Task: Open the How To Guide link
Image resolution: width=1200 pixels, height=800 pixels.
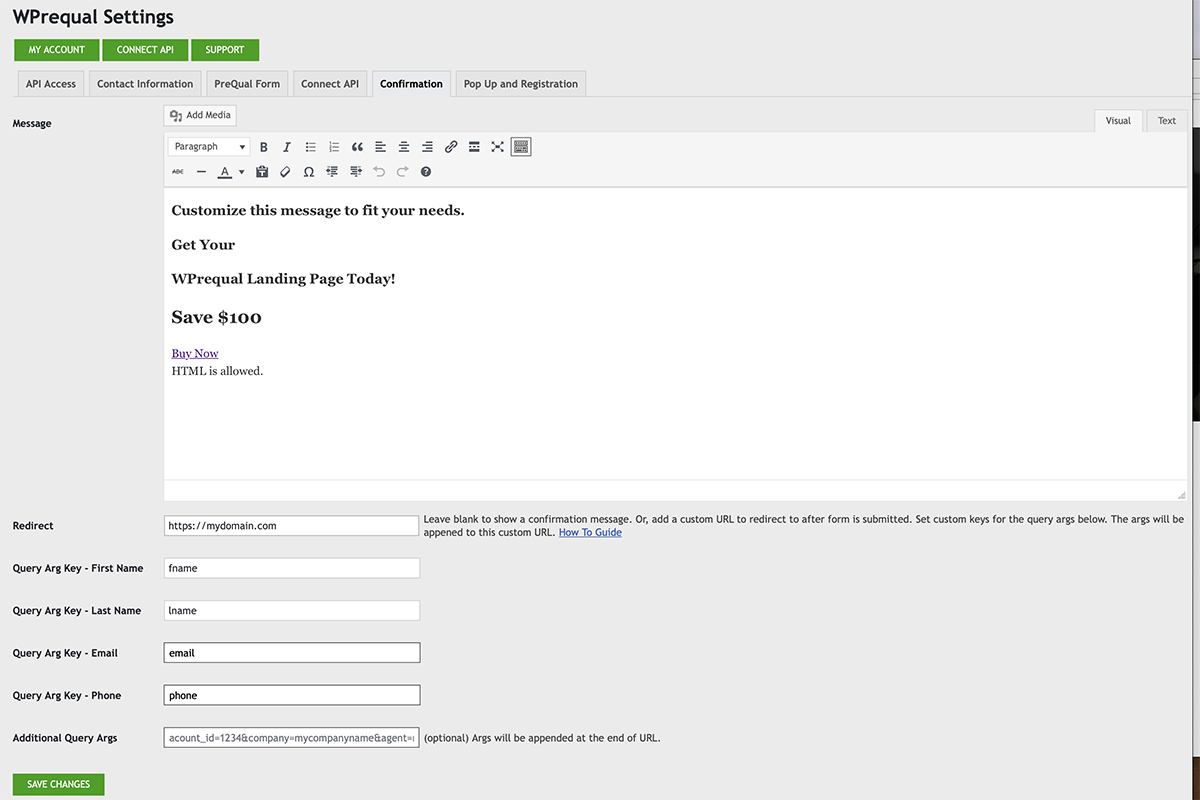Action: click(x=590, y=533)
